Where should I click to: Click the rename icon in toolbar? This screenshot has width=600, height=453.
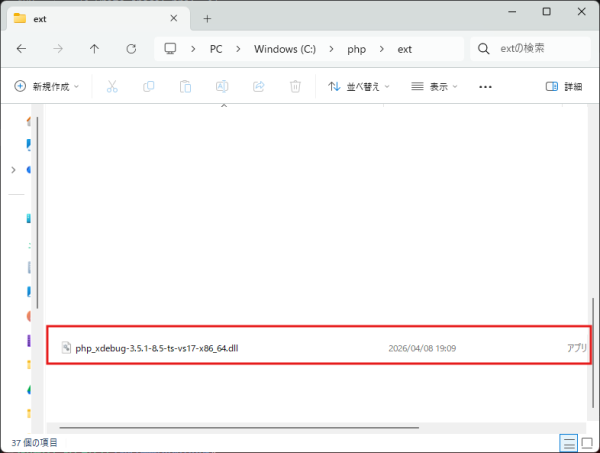[222, 86]
